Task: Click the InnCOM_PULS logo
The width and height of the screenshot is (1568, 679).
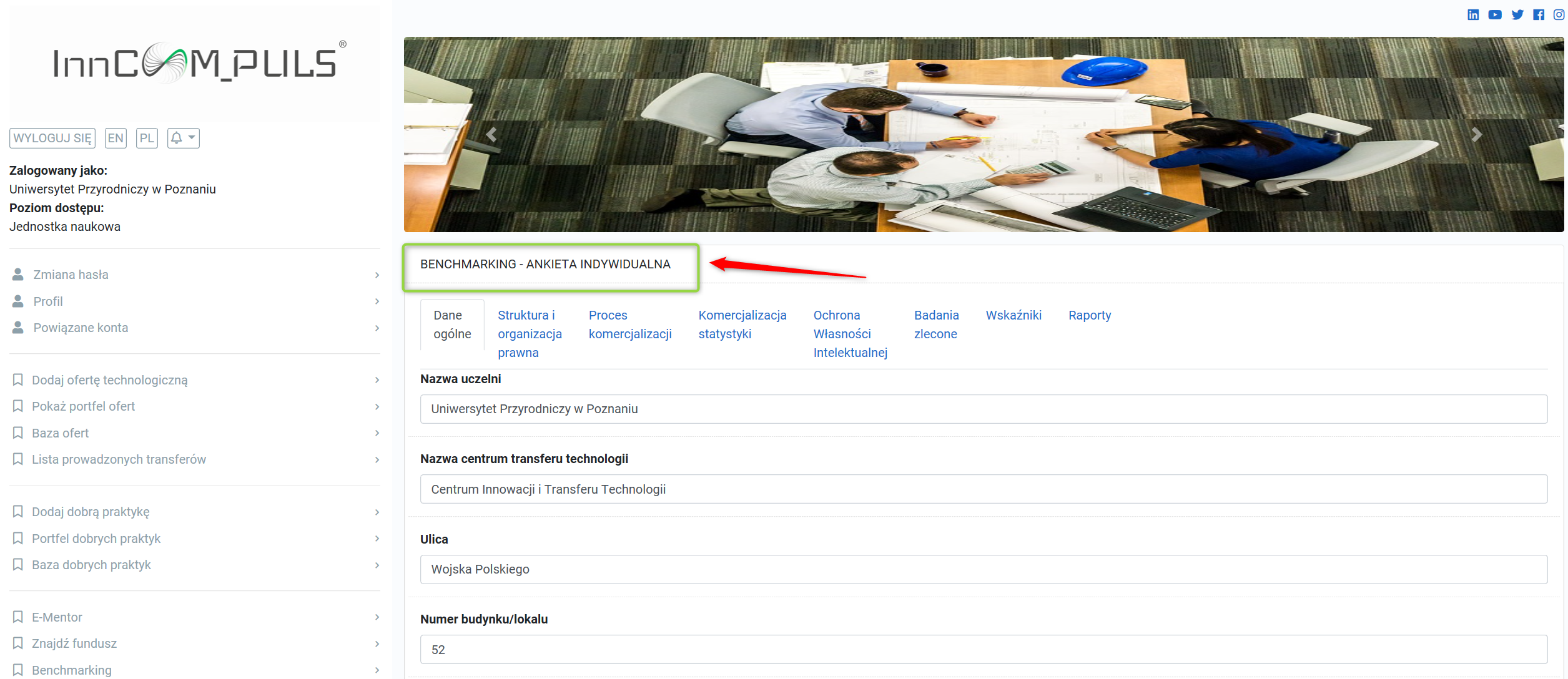Action: (x=195, y=63)
